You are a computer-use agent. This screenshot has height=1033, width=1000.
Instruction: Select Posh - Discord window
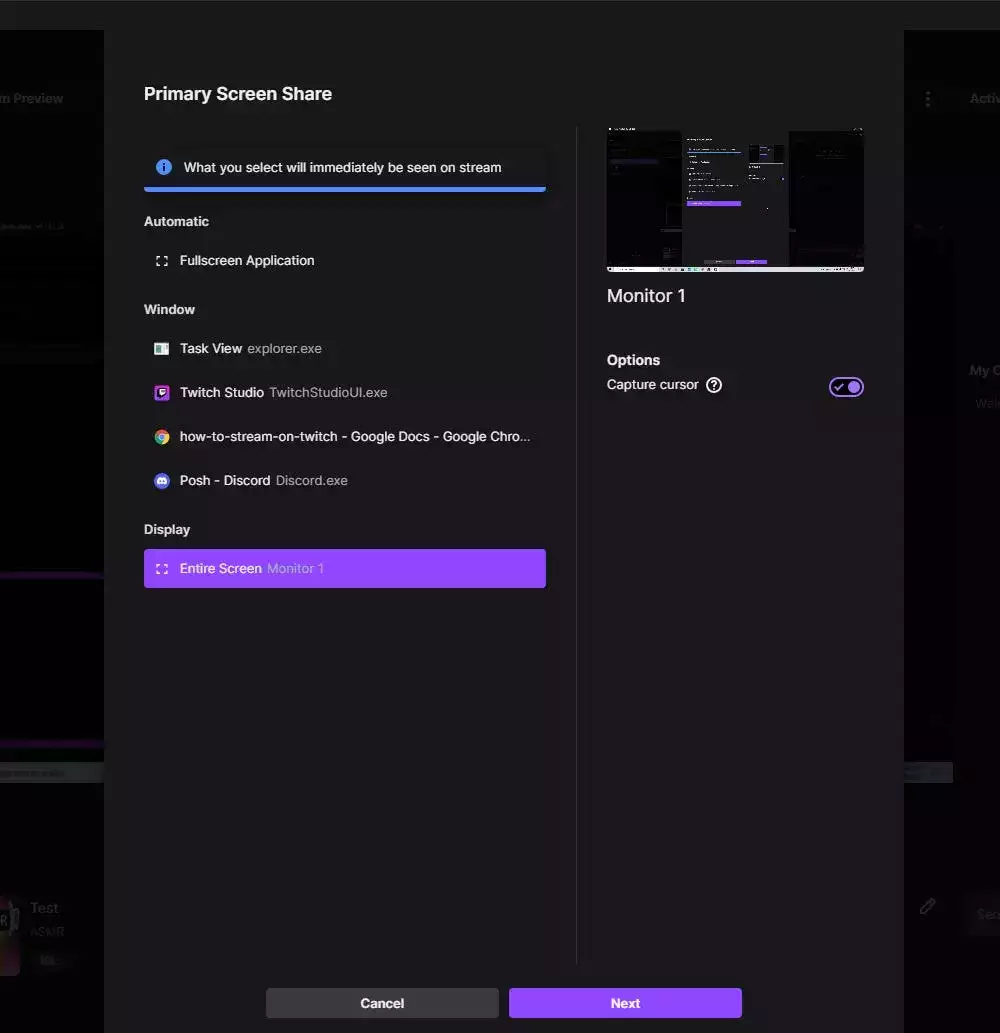click(x=345, y=481)
